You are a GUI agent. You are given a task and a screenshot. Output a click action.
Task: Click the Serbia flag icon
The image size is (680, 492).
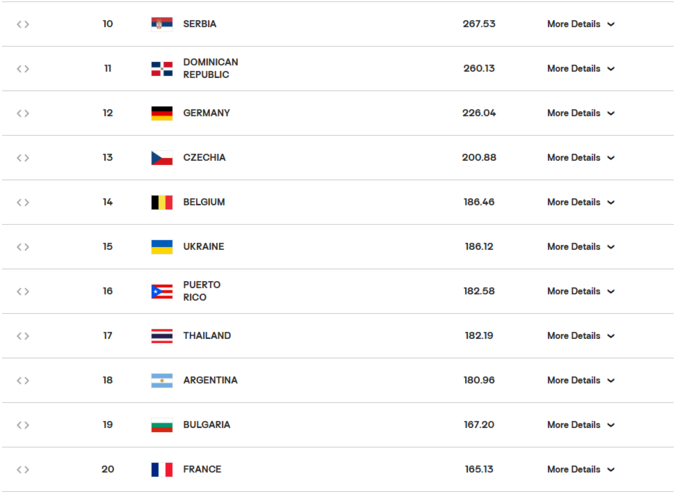point(162,24)
